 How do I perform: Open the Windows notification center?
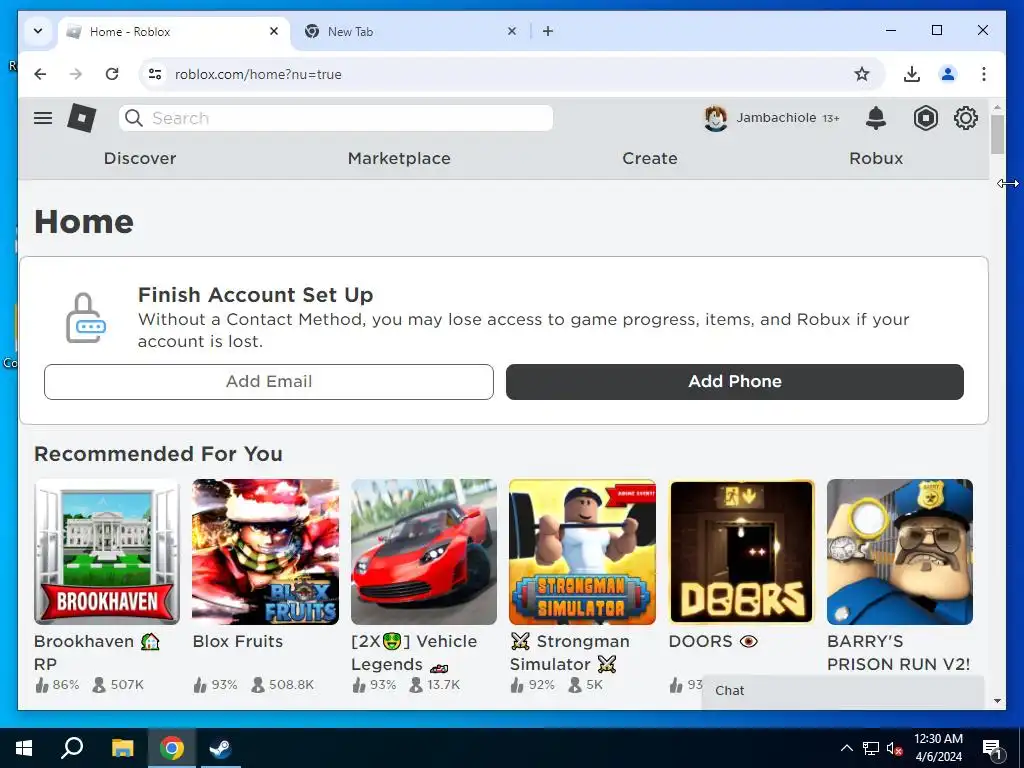tap(993, 749)
